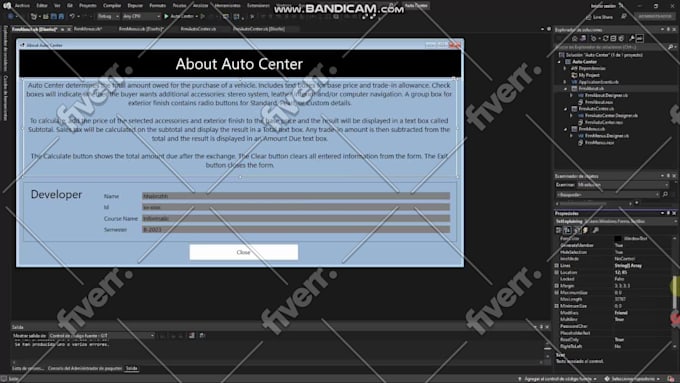
Task: Open the Depurar menu
Action: pyautogui.click(x=135, y=6)
